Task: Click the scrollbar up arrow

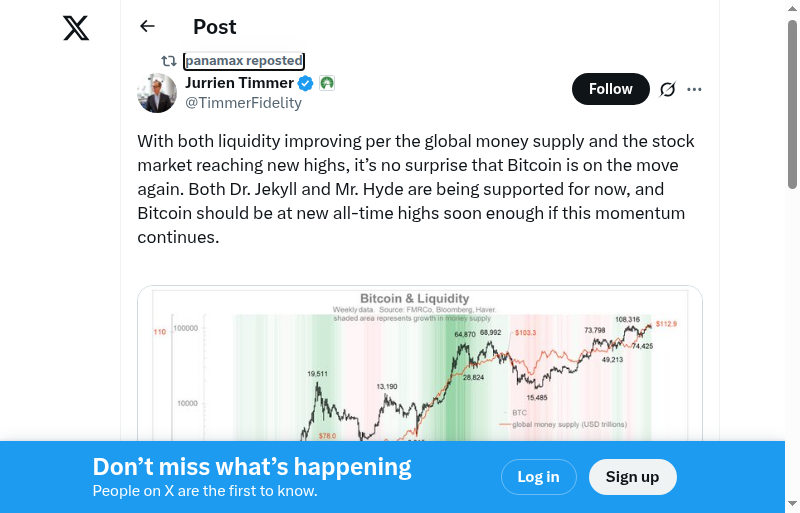Action: [792, 8]
